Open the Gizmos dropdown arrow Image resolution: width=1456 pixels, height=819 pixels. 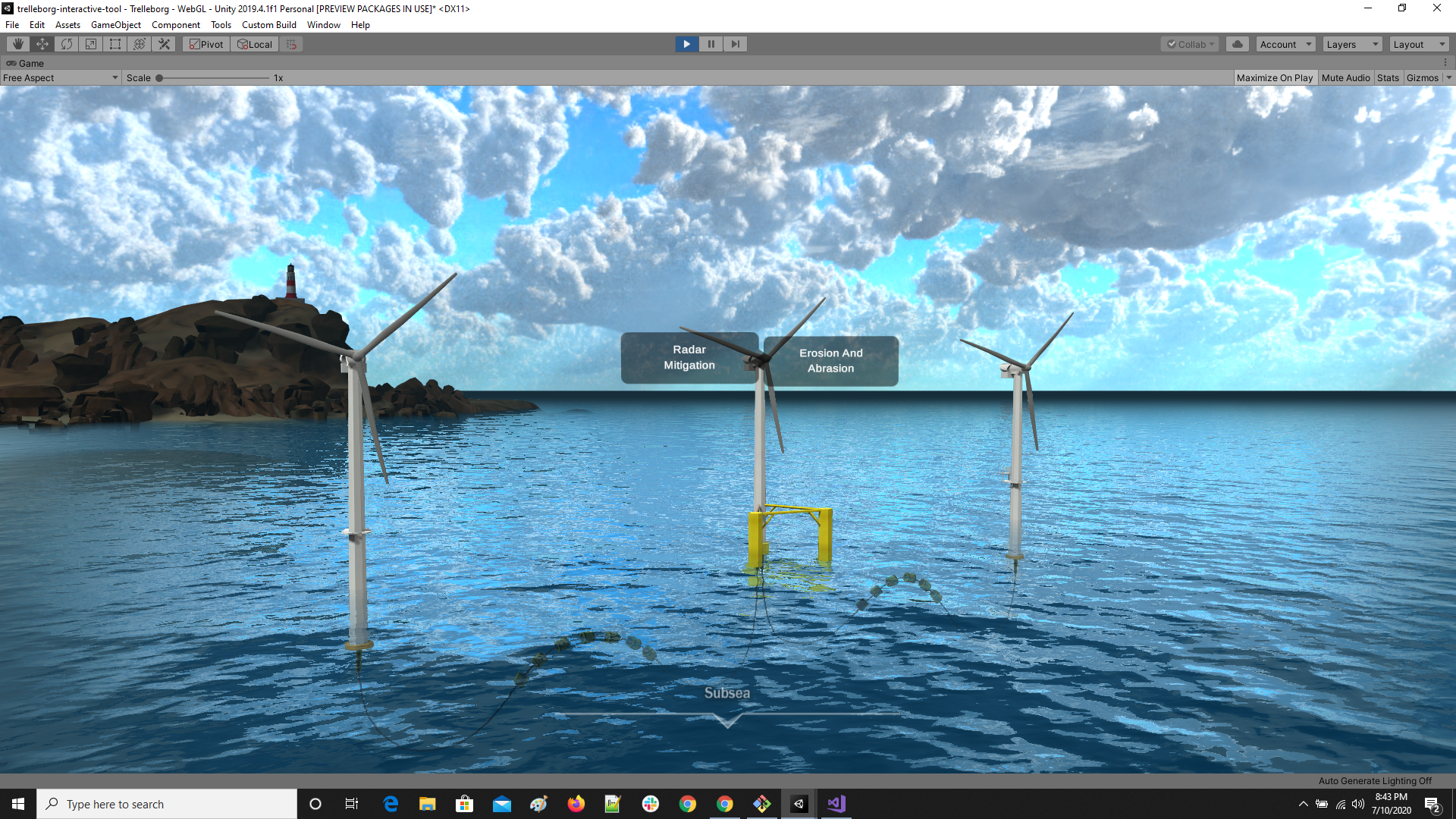(x=1448, y=77)
